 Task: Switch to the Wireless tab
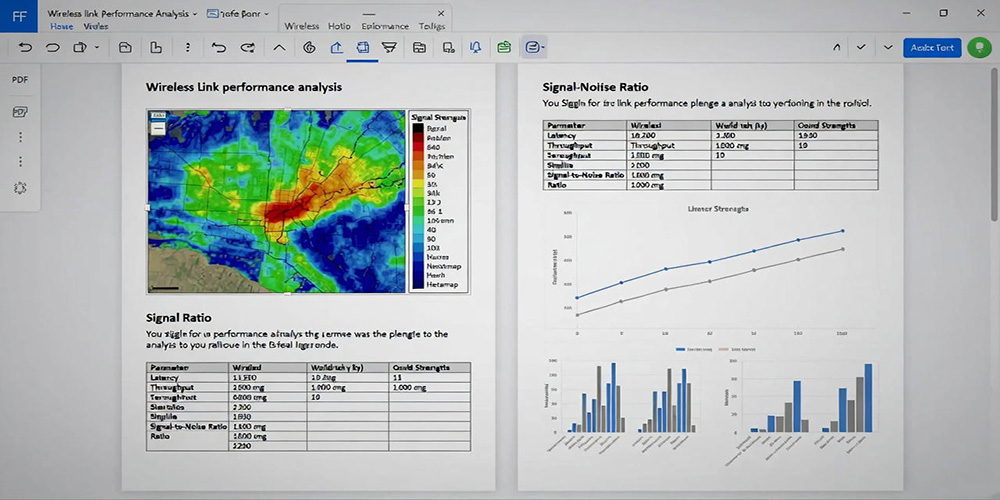[302, 26]
